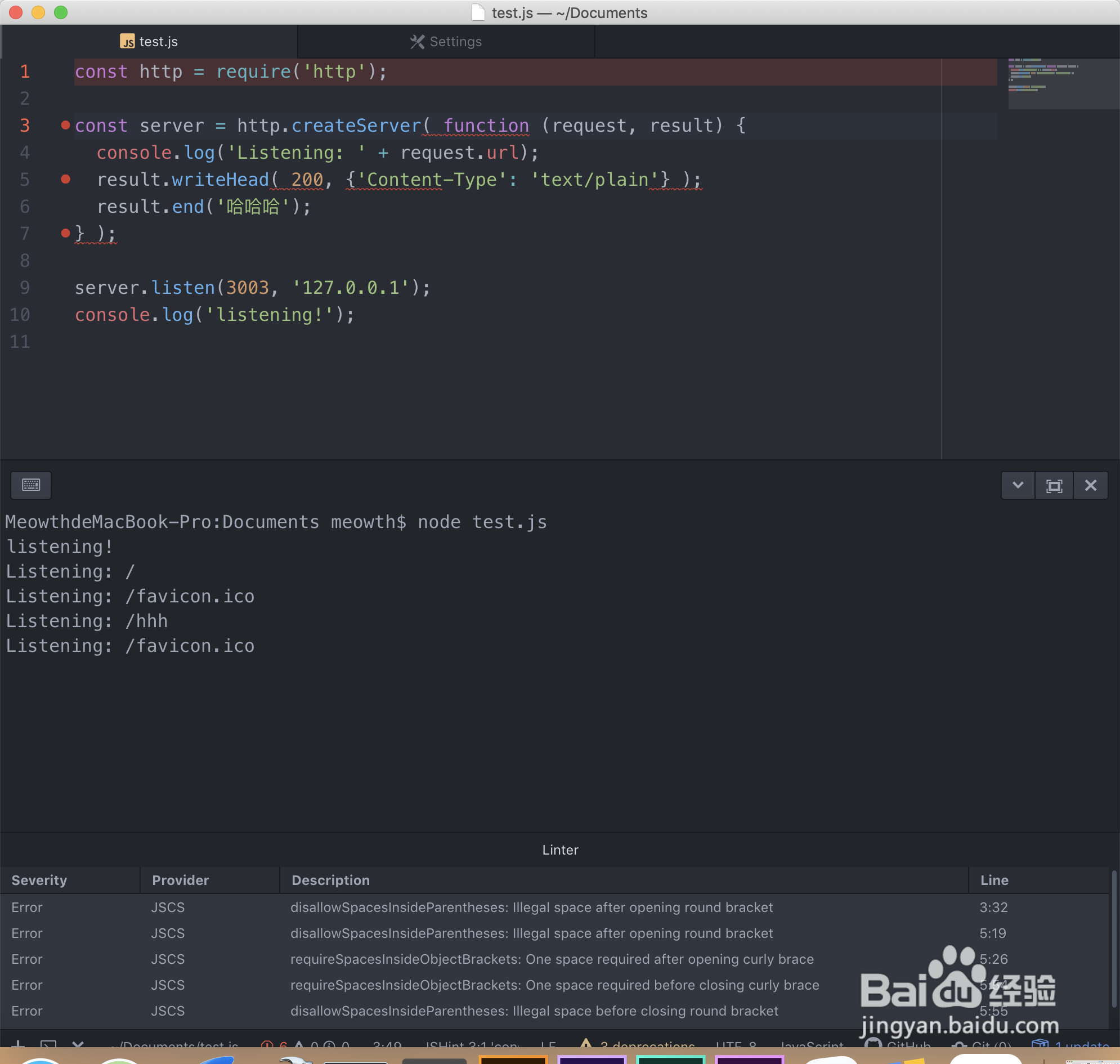Click the lint error dot on line 3
The image size is (1120, 1064).
pos(65,126)
